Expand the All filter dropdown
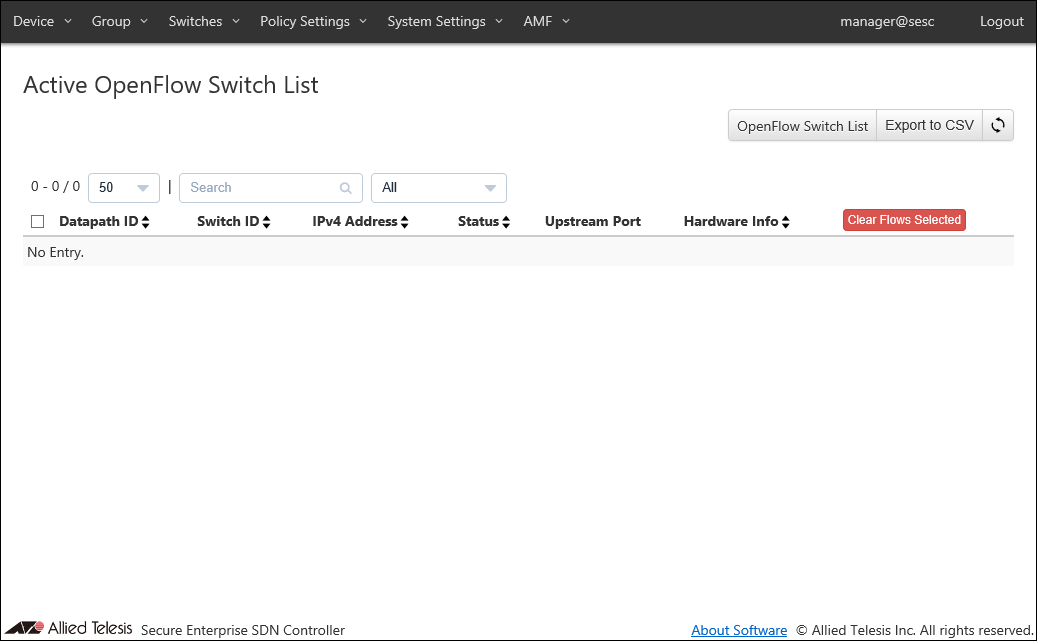The image size is (1037, 641). coord(438,188)
